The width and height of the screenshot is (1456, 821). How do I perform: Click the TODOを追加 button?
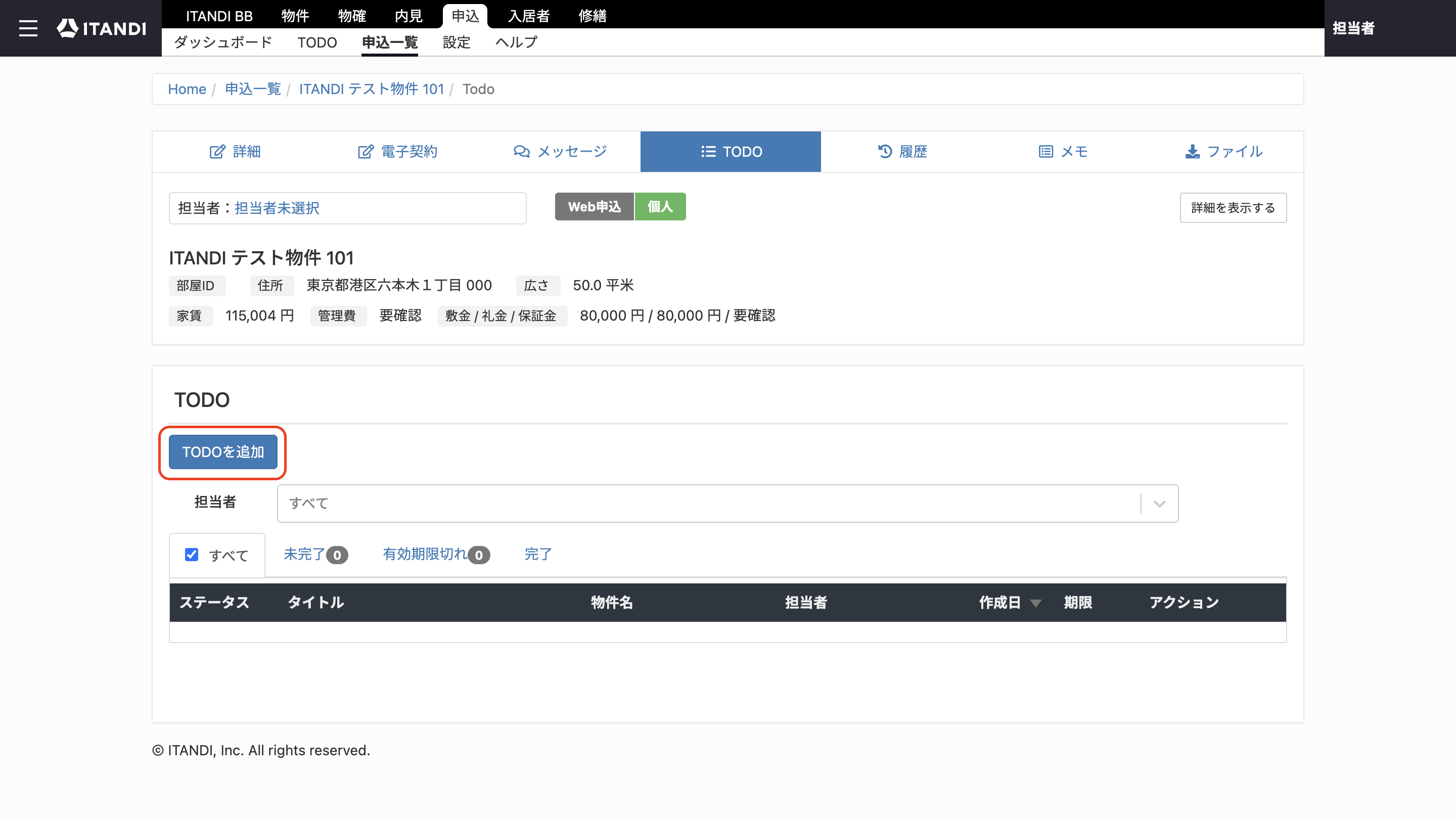point(222,452)
